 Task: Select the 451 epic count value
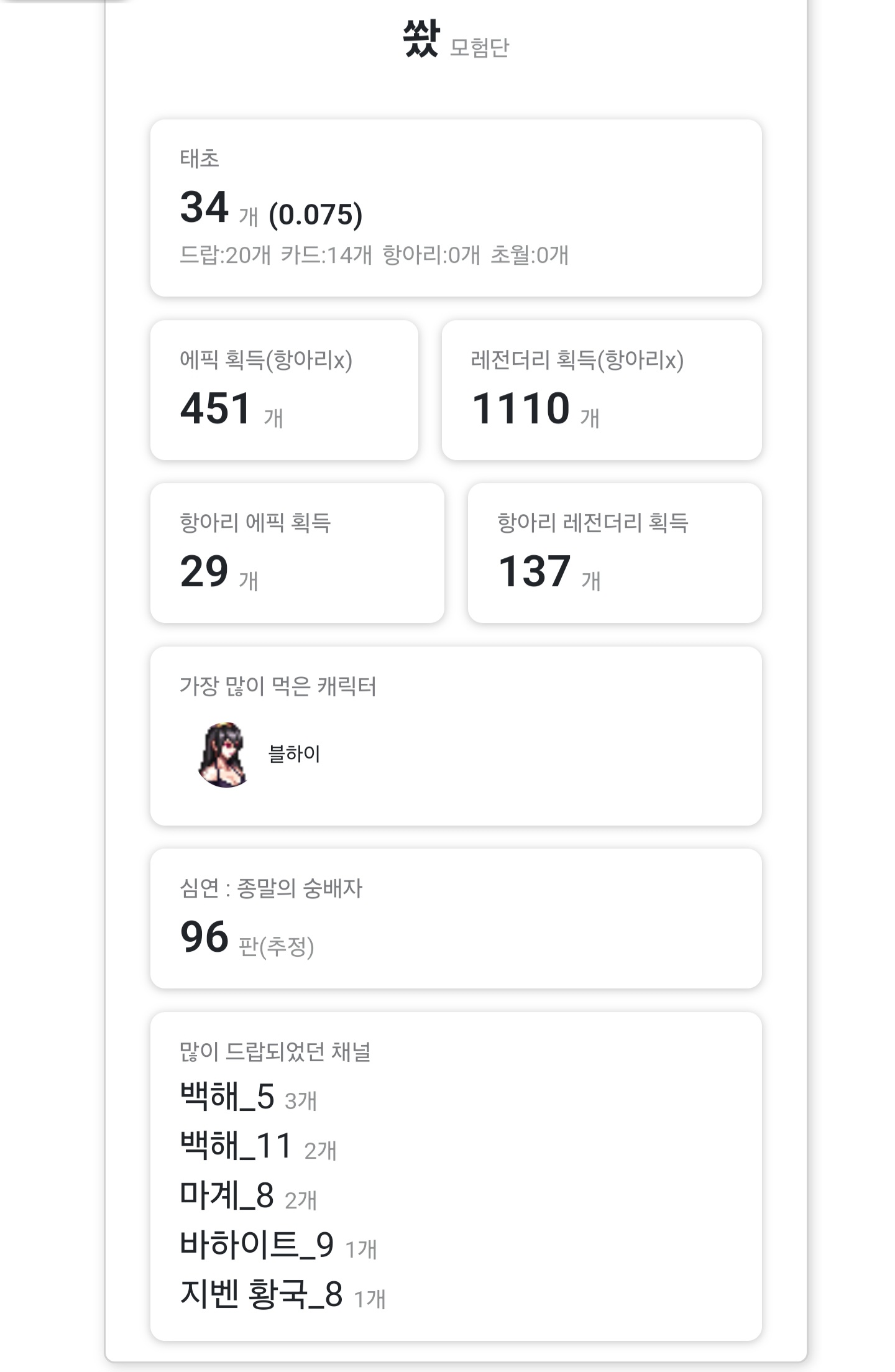coord(216,408)
